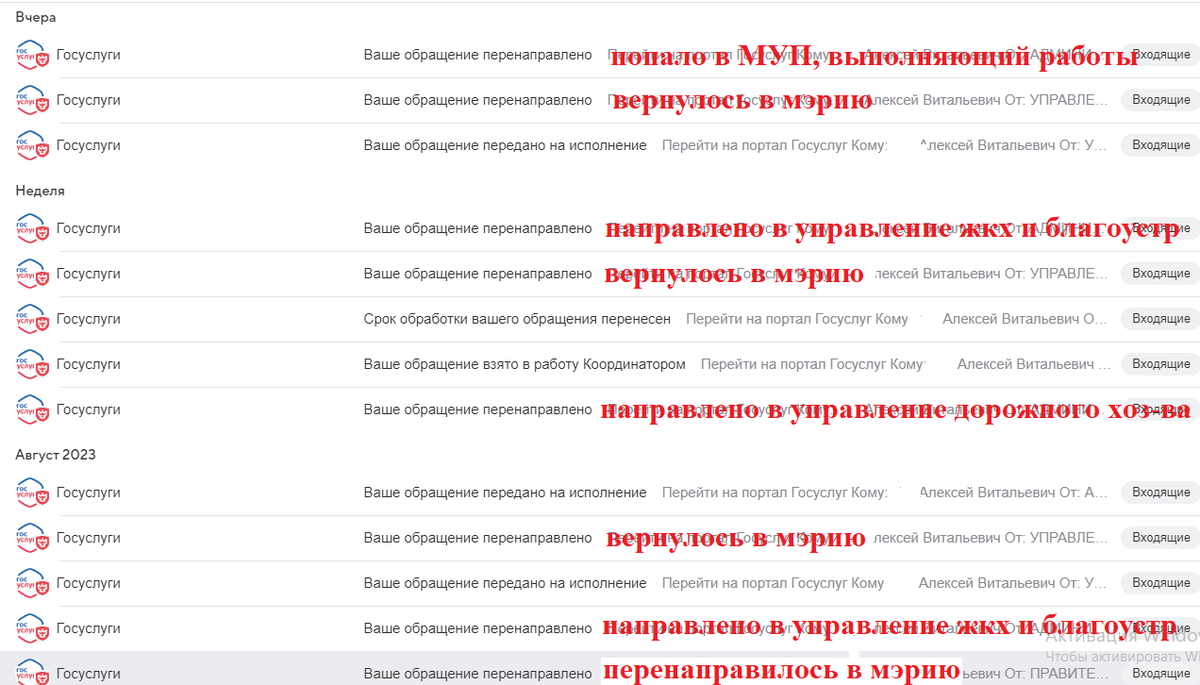This screenshot has height=685, width=1200.
Task: Click Госуслуги logo beside 'передано на исполнение' message
Action: (32, 145)
